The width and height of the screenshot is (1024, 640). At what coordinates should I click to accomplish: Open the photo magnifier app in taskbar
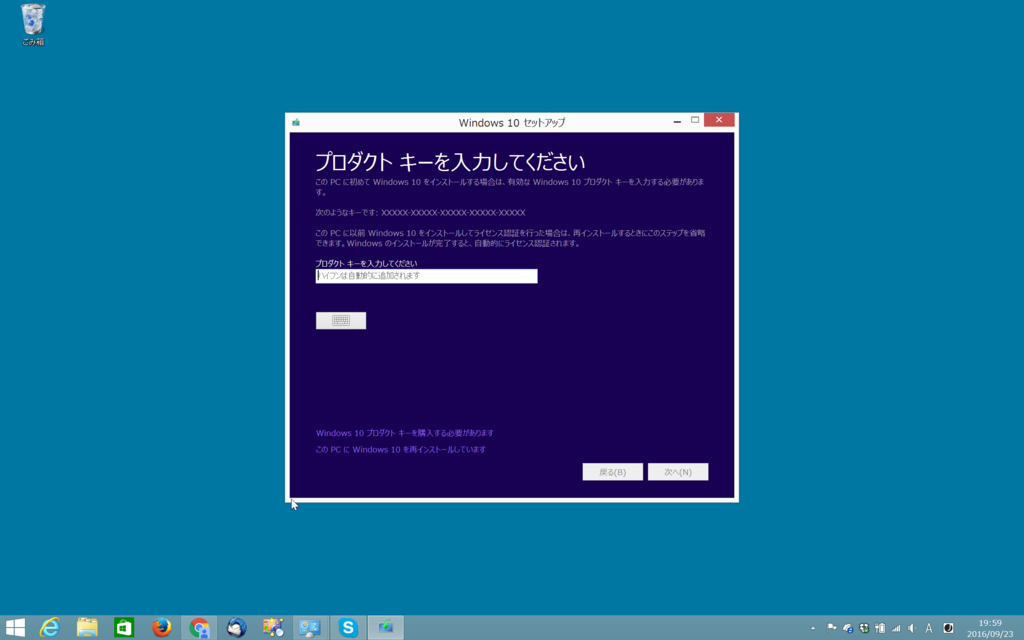tap(273, 628)
